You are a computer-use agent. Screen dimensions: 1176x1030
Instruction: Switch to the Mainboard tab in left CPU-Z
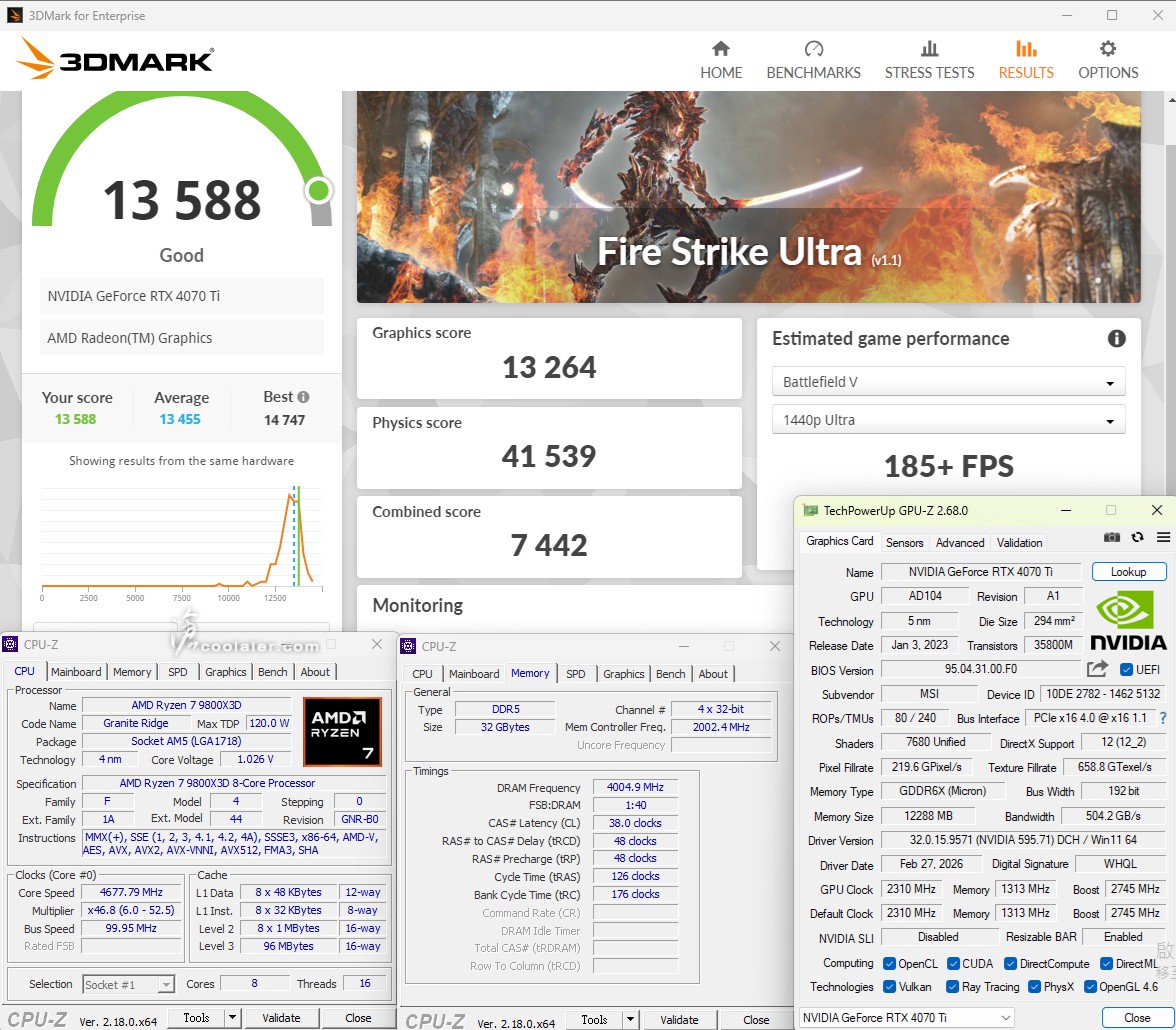pyautogui.click(x=76, y=672)
